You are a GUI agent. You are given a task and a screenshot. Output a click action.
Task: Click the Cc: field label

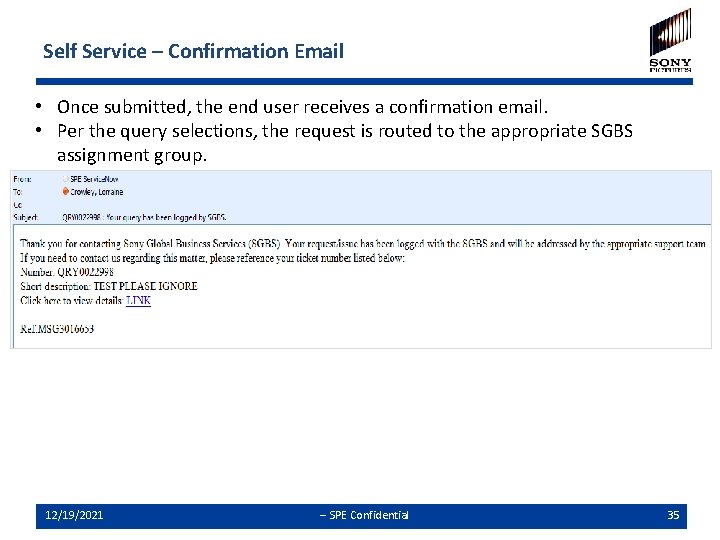pos(17,205)
